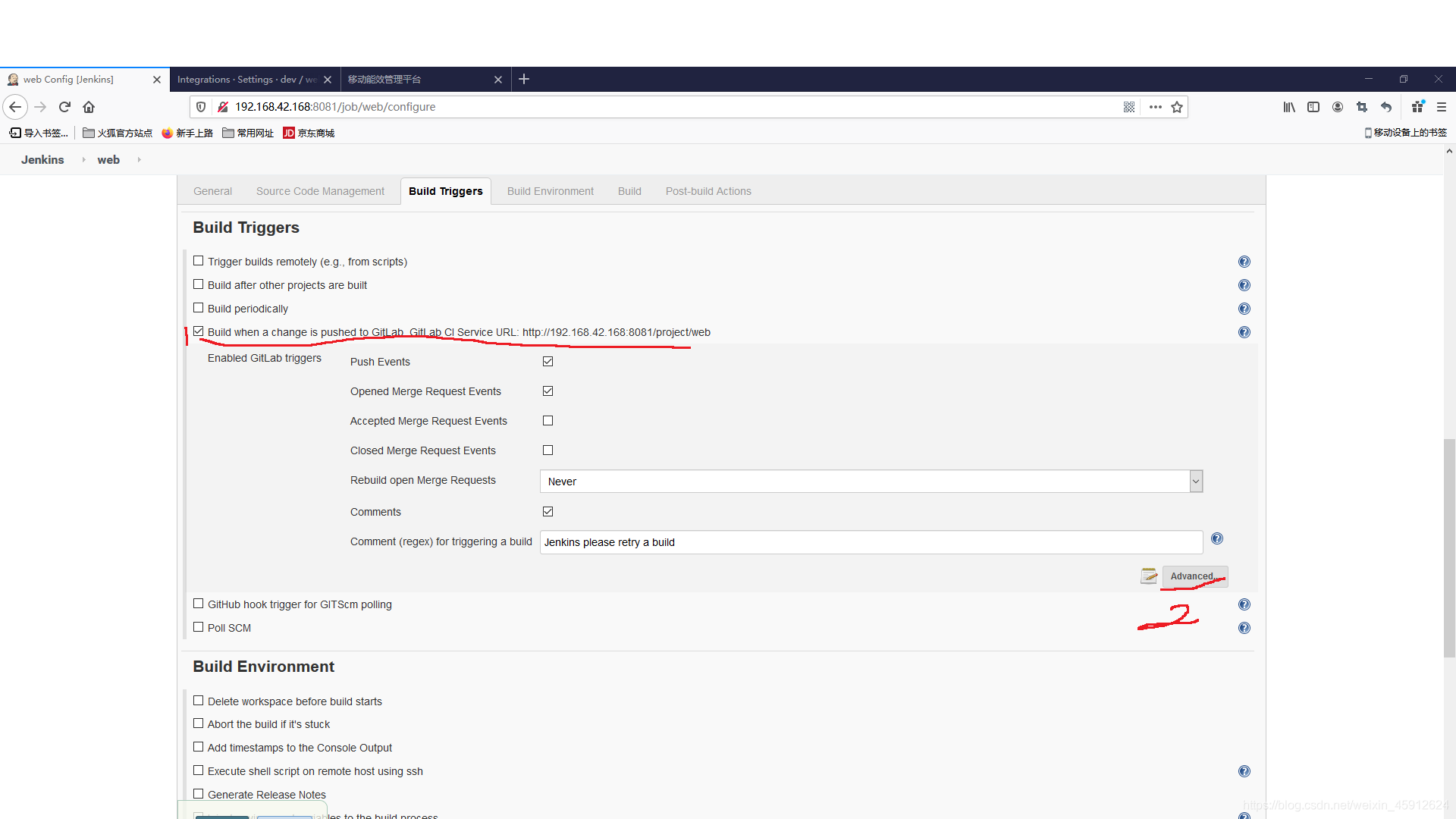
Task: Enable Build periodically checkbox
Action: 199,308
